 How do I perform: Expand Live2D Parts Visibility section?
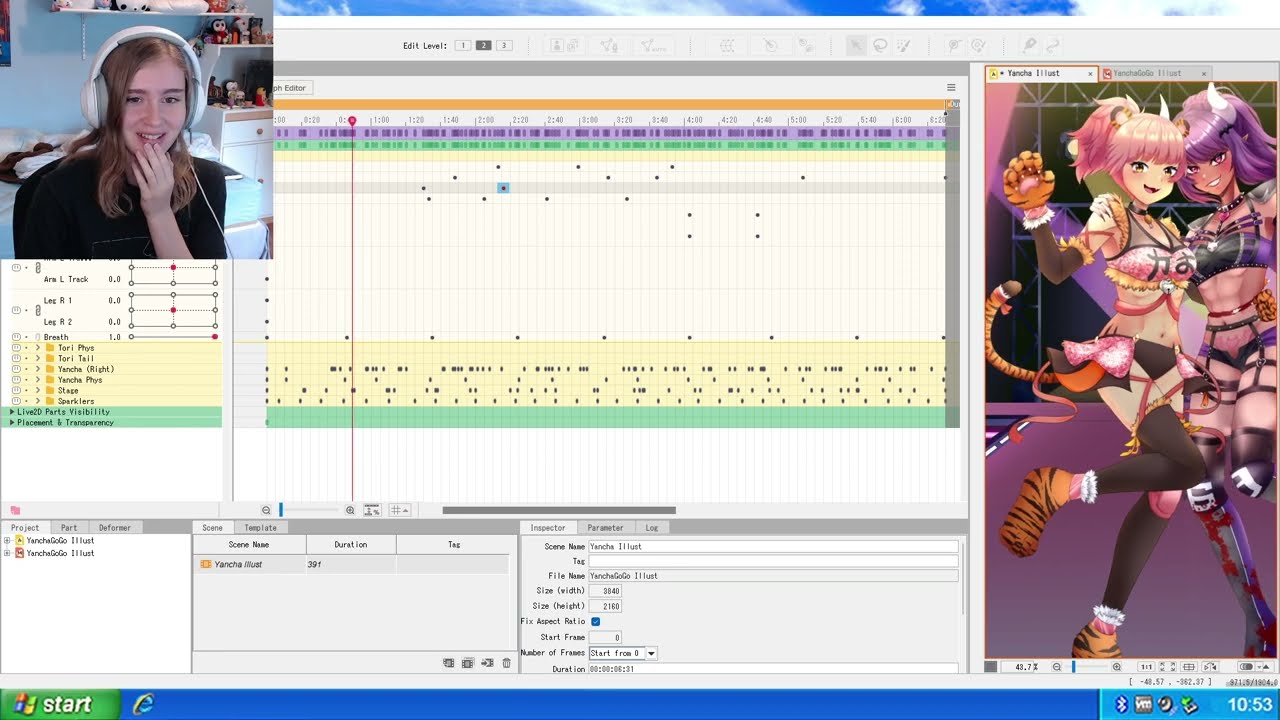[x=12, y=412]
